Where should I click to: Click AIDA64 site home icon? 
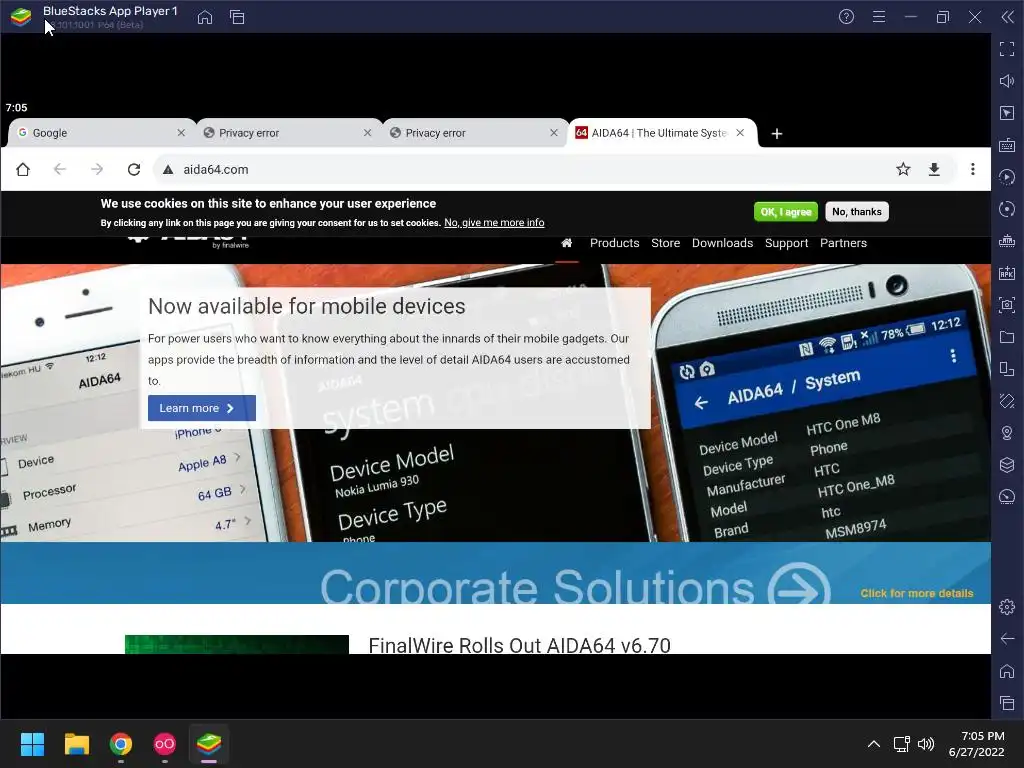[x=567, y=243]
